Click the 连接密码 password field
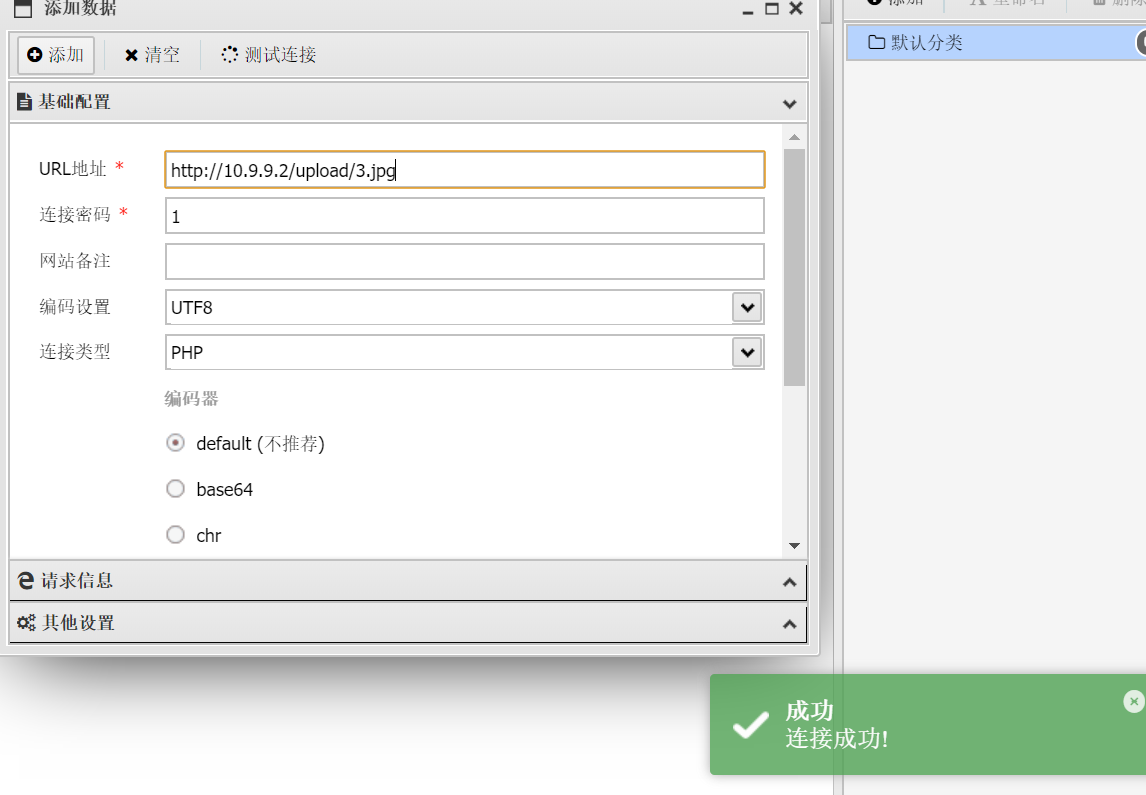The image size is (1146, 795). [x=465, y=216]
